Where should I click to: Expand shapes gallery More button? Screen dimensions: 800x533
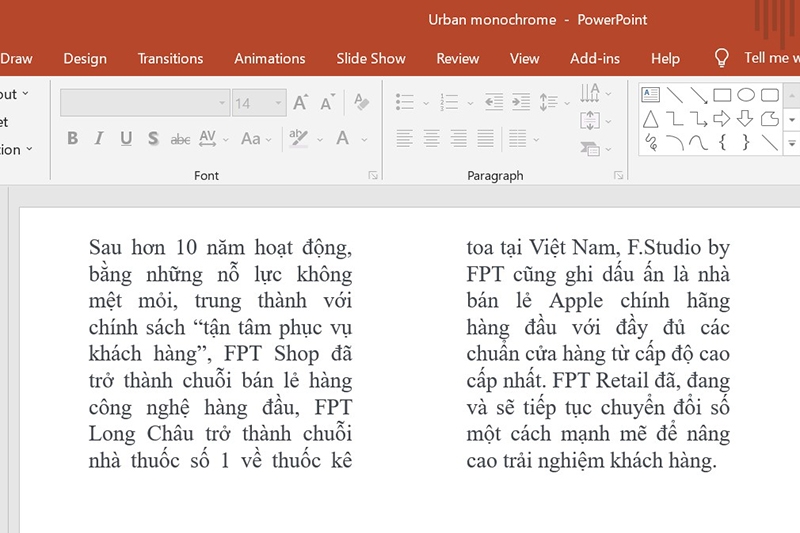[x=791, y=143]
